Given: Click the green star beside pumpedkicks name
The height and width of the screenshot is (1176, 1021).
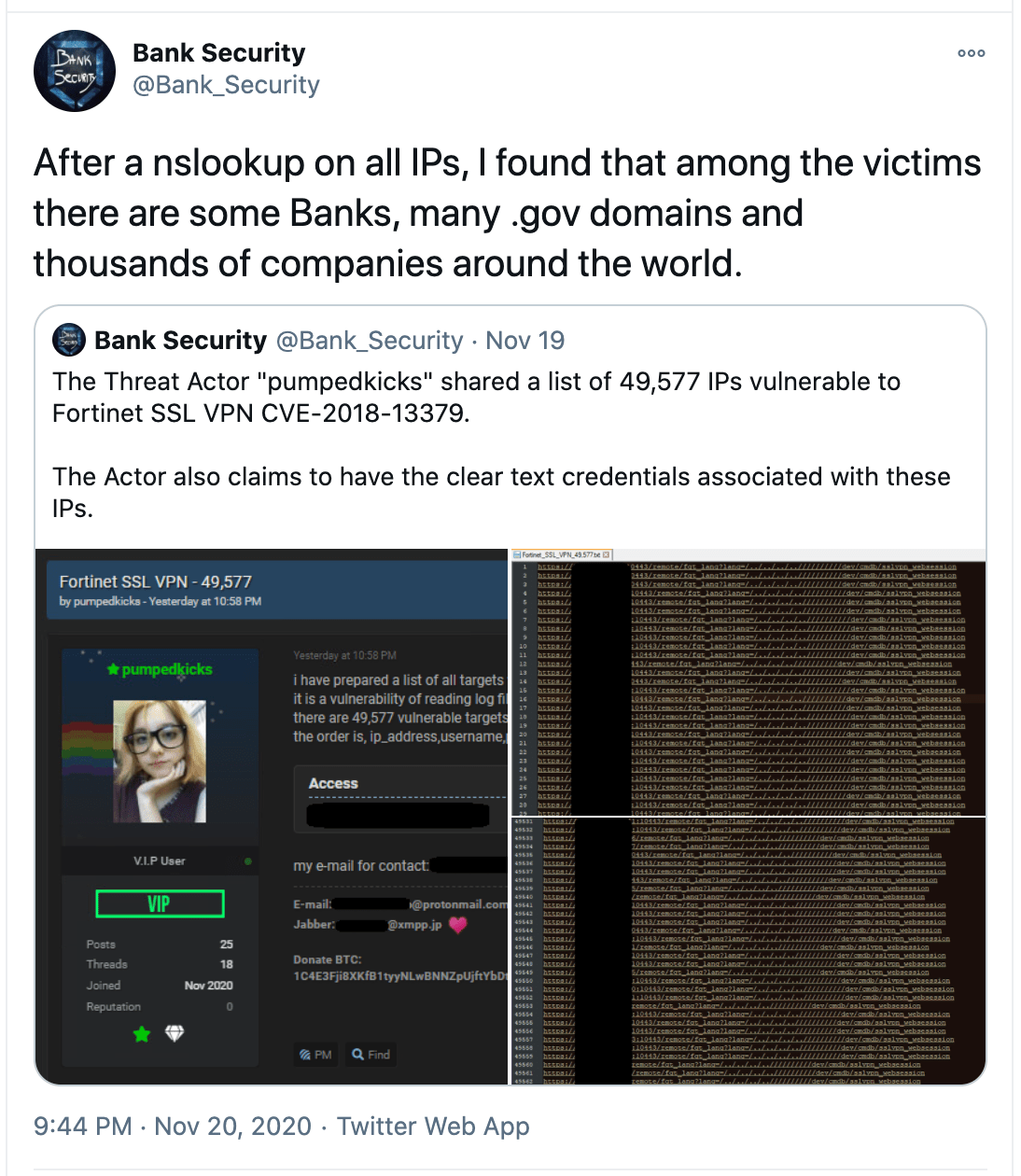Looking at the screenshot, I should 113,669.
